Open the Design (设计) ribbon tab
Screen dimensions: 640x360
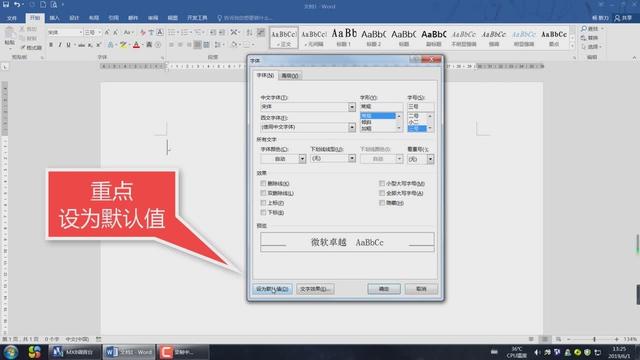pos(74,18)
